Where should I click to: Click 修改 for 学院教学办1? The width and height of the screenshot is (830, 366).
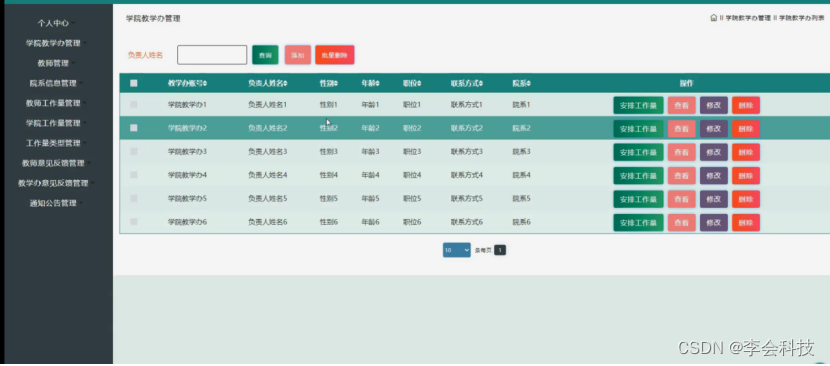click(714, 105)
